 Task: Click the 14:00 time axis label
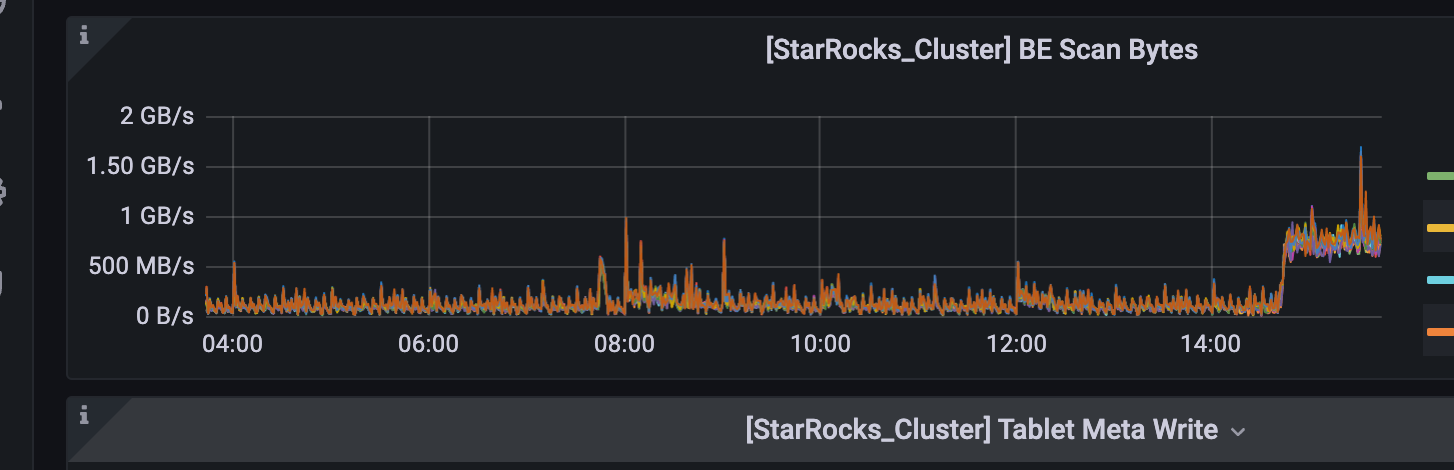1212,345
